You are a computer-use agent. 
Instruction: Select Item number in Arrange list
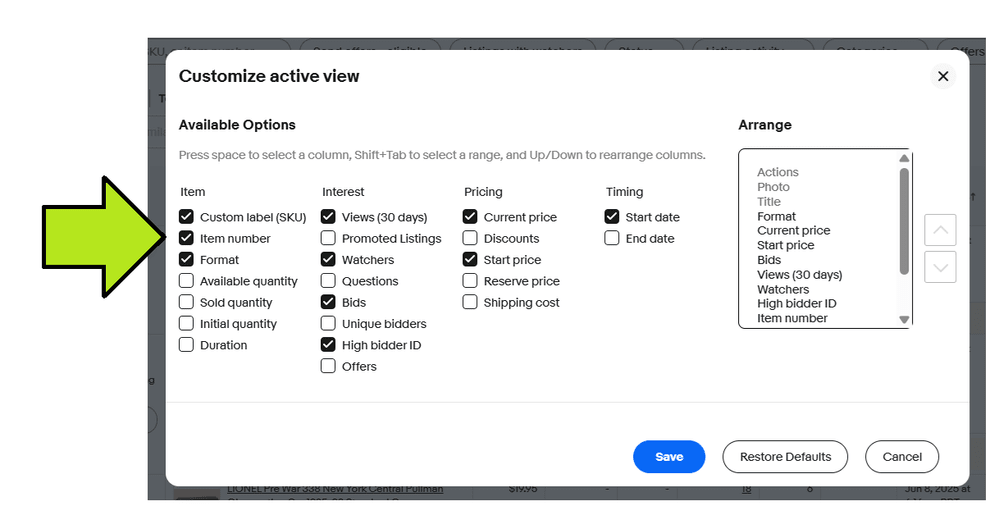[792, 318]
